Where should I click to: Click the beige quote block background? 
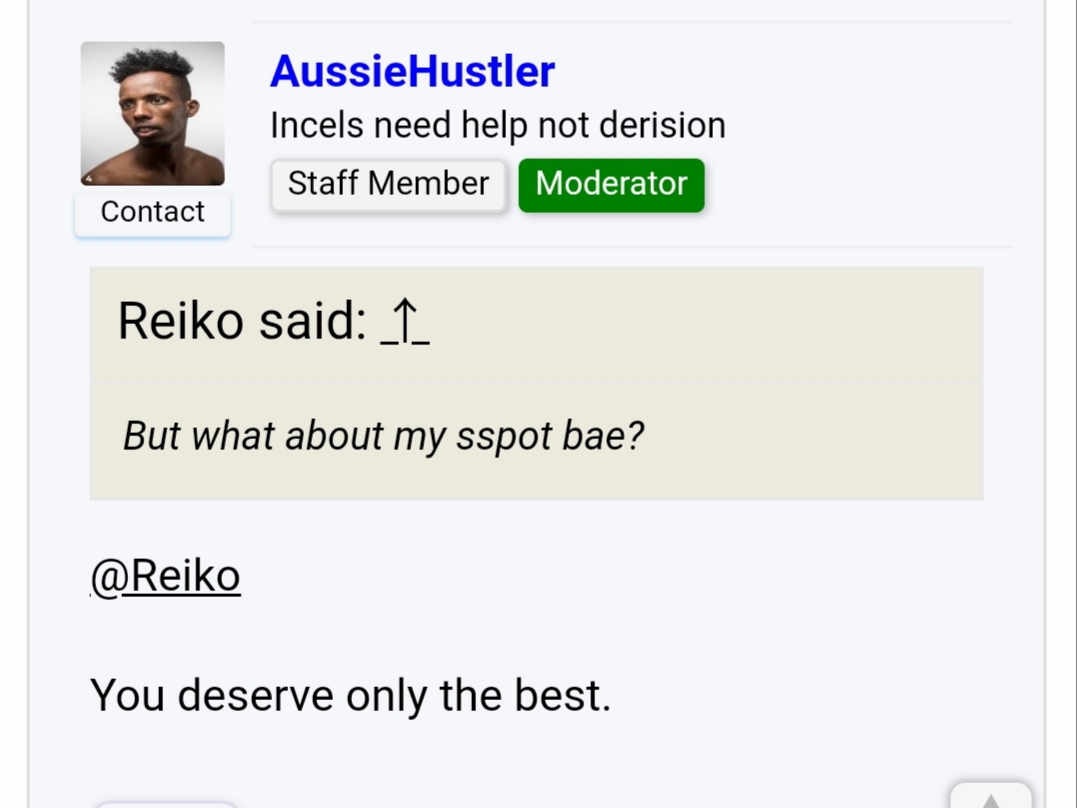tap(536, 383)
